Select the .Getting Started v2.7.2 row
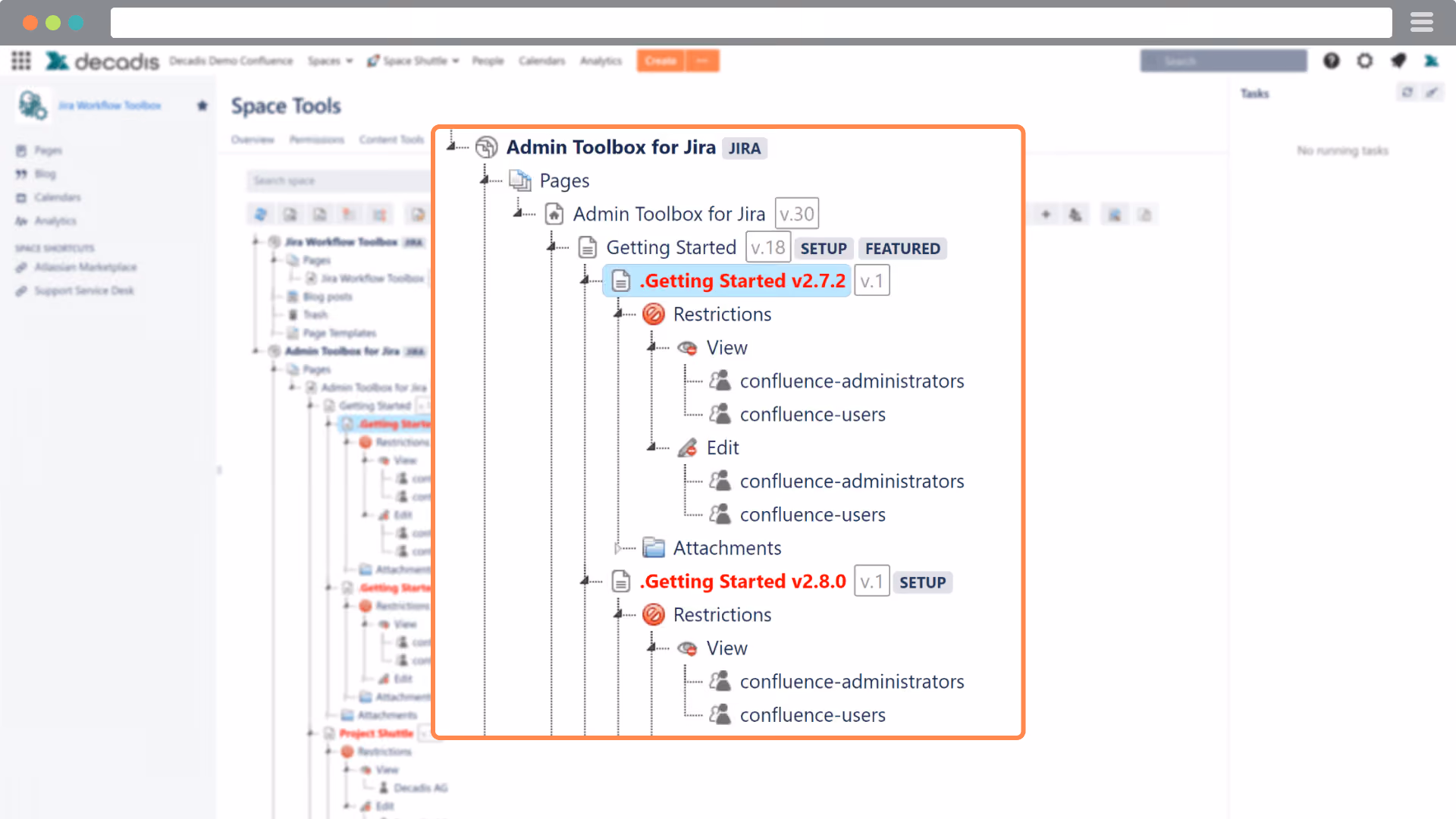The image size is (1456, 819). coord(727,281)
